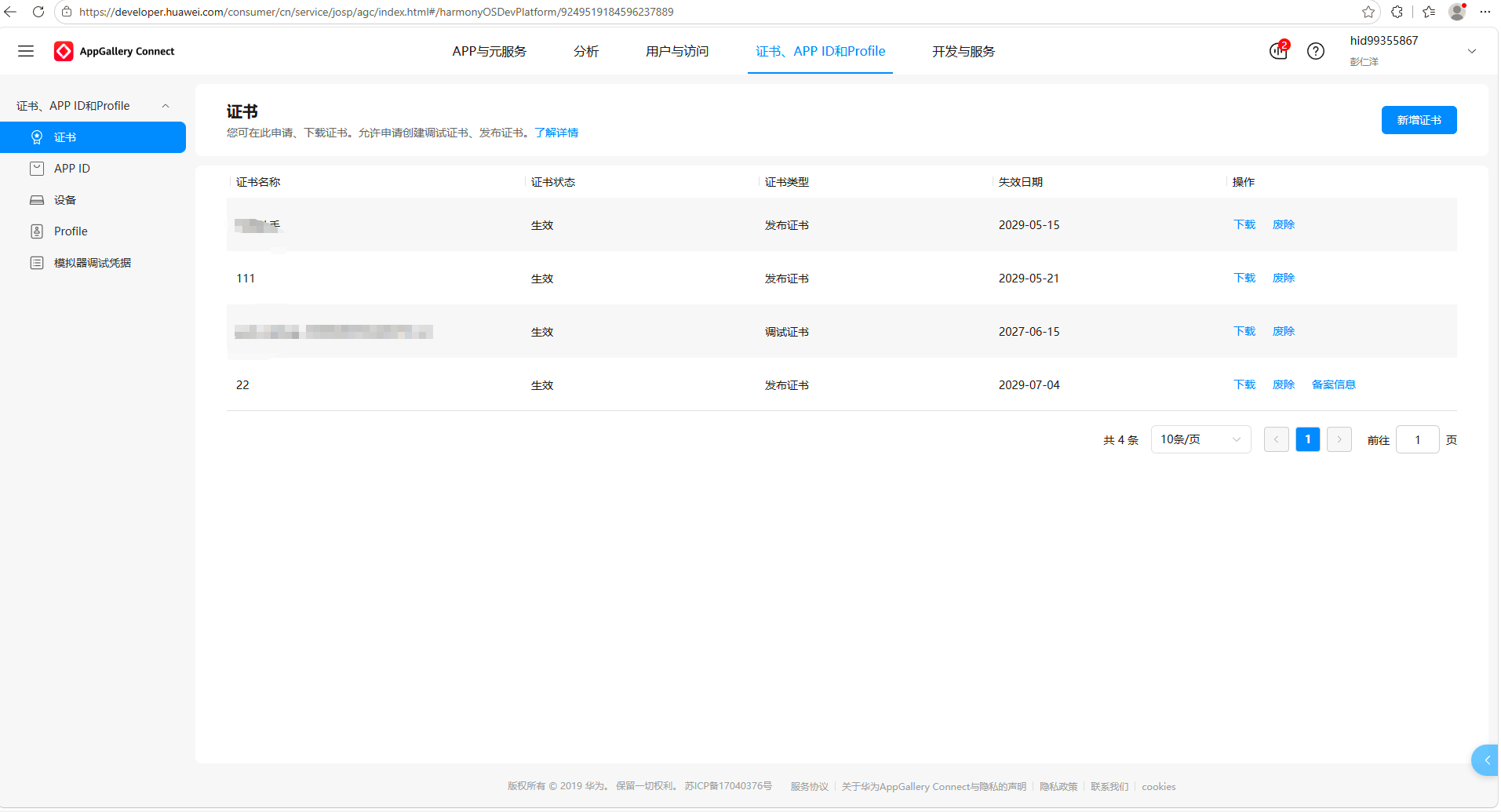Open the account dropdown next to hid99355867
The height and width of the screenshot is (812, 1501).
click(1472, 51)
